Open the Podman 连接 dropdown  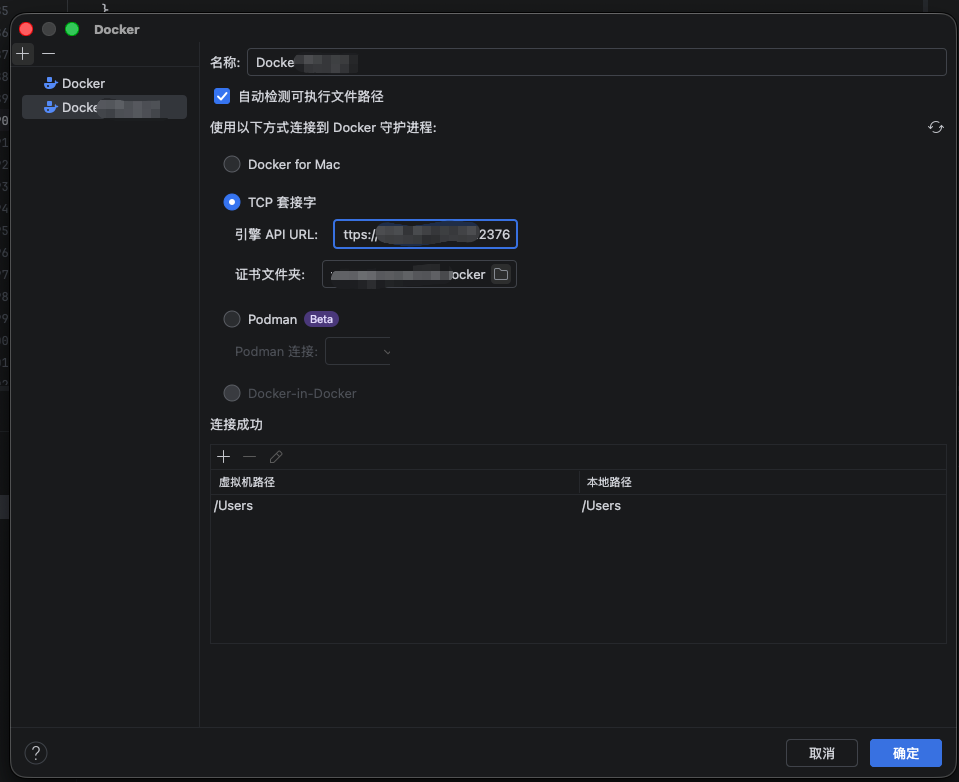pyautogui.click(x=358, y=352)
